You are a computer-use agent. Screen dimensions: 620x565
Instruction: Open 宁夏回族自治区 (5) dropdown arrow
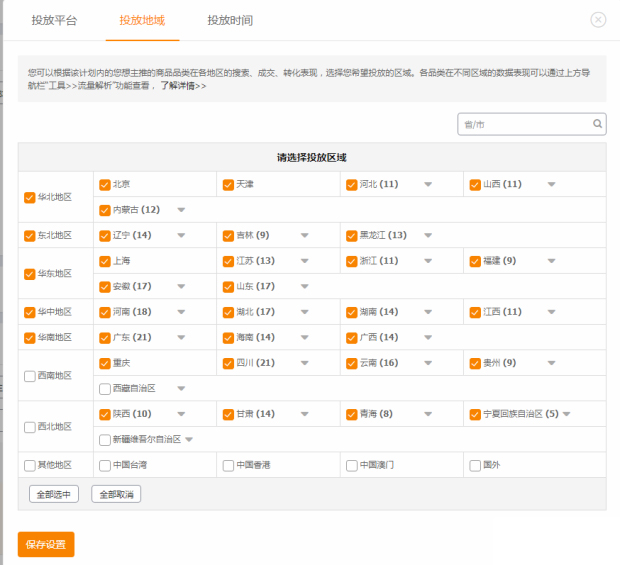tap(567, 414)
